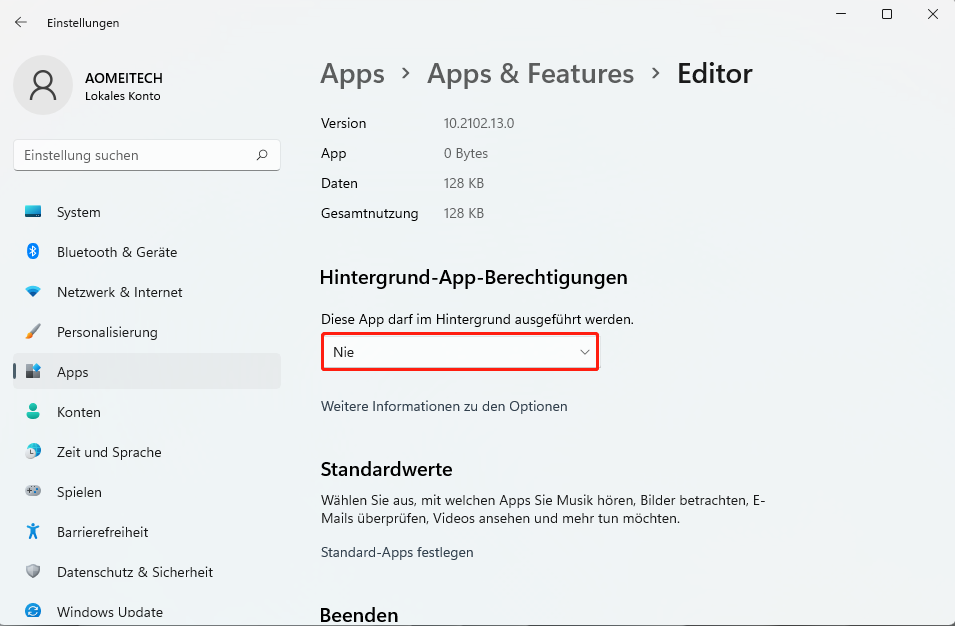The width and height of the screenshot is (955, 626).
Task: Click the Konten person icon
Action: [33, 412]
